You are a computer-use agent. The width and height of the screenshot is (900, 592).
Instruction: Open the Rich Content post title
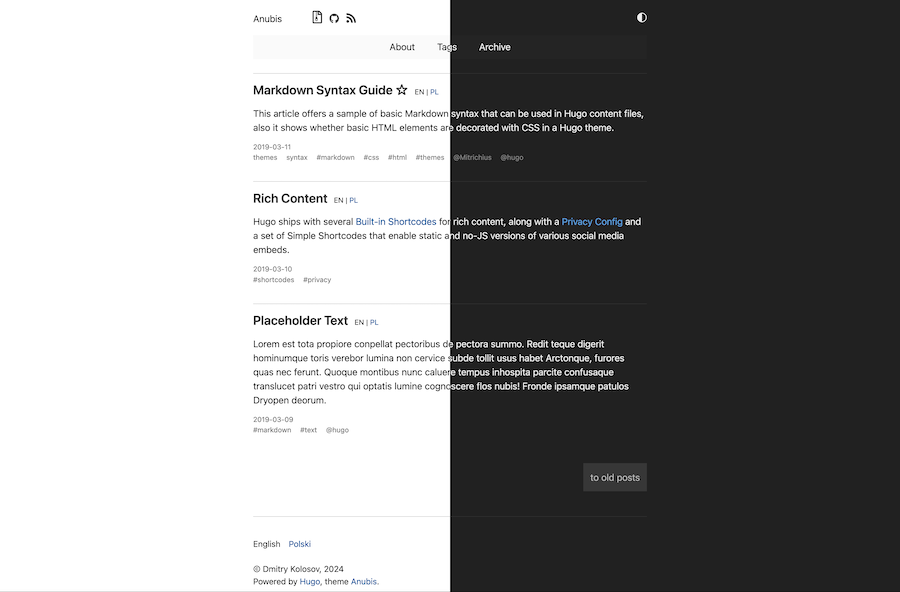point(290,199)
